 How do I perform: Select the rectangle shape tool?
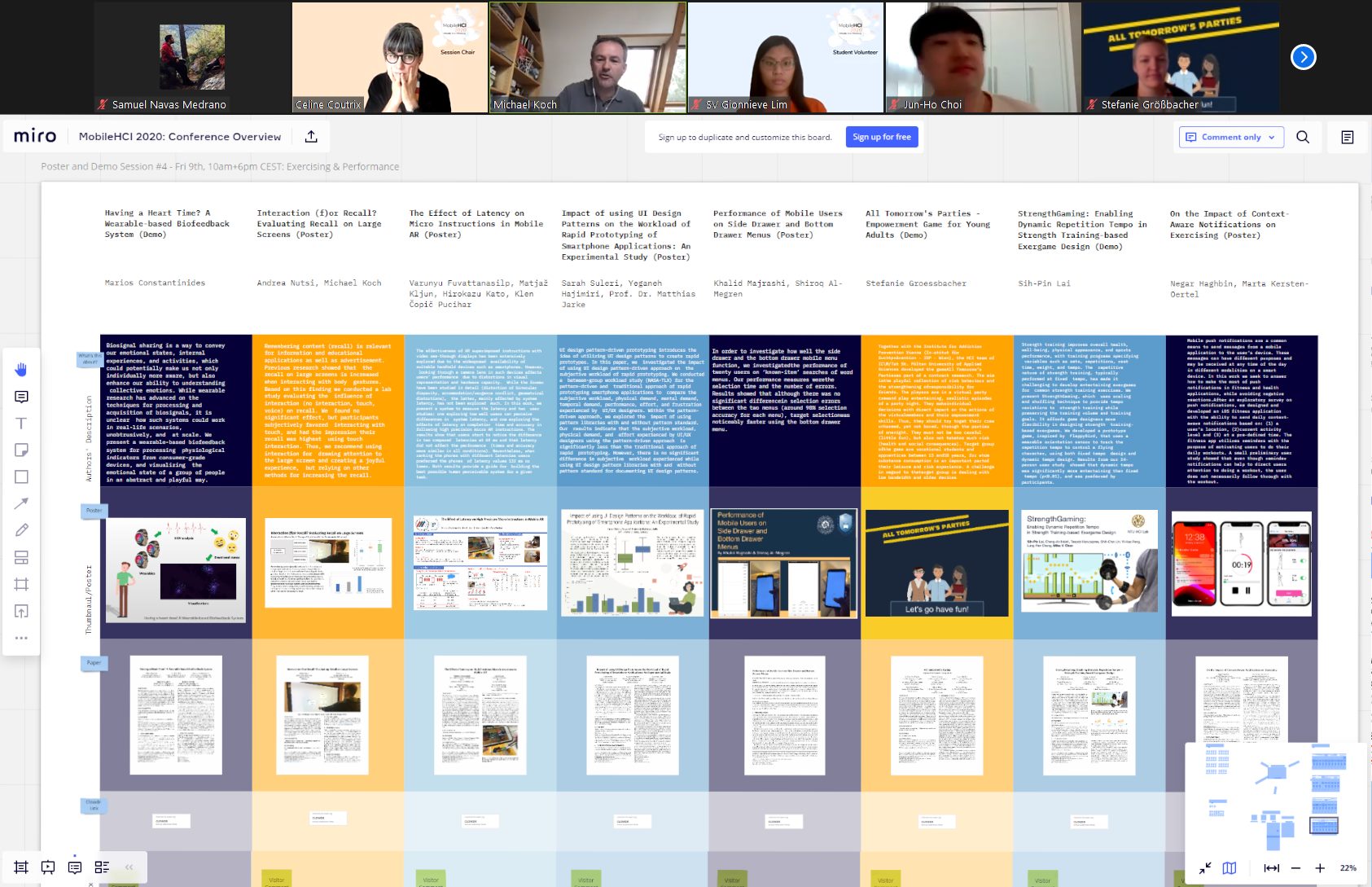point(21,477)
